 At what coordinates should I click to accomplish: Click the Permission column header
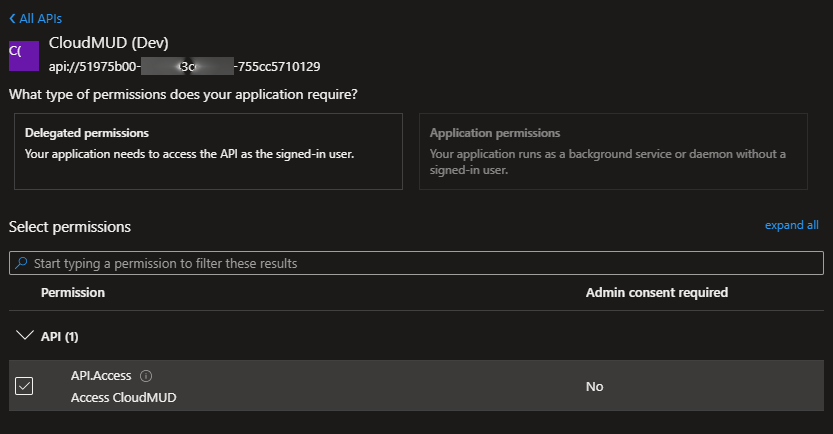[x=73, y=293]
